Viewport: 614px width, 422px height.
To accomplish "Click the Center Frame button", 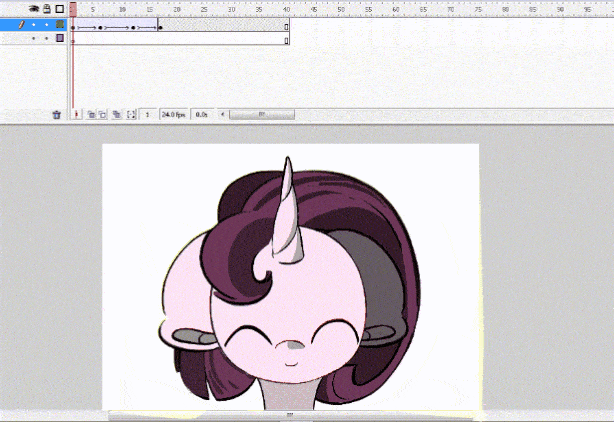I will point(77,114).
